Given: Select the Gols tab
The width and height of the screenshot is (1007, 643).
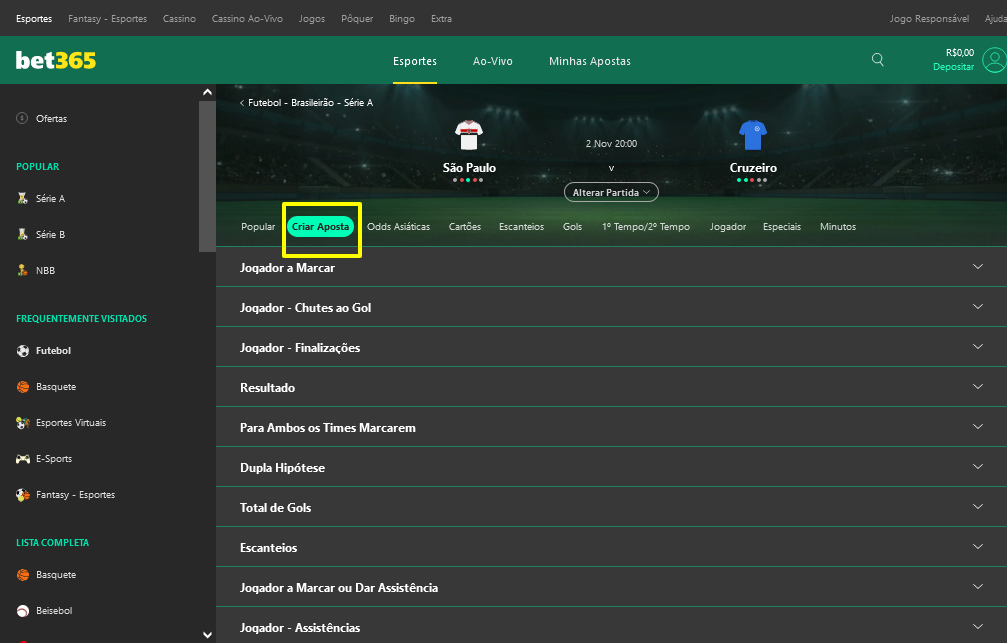Looking at the screenshot, I should click(x=572, y=227).
